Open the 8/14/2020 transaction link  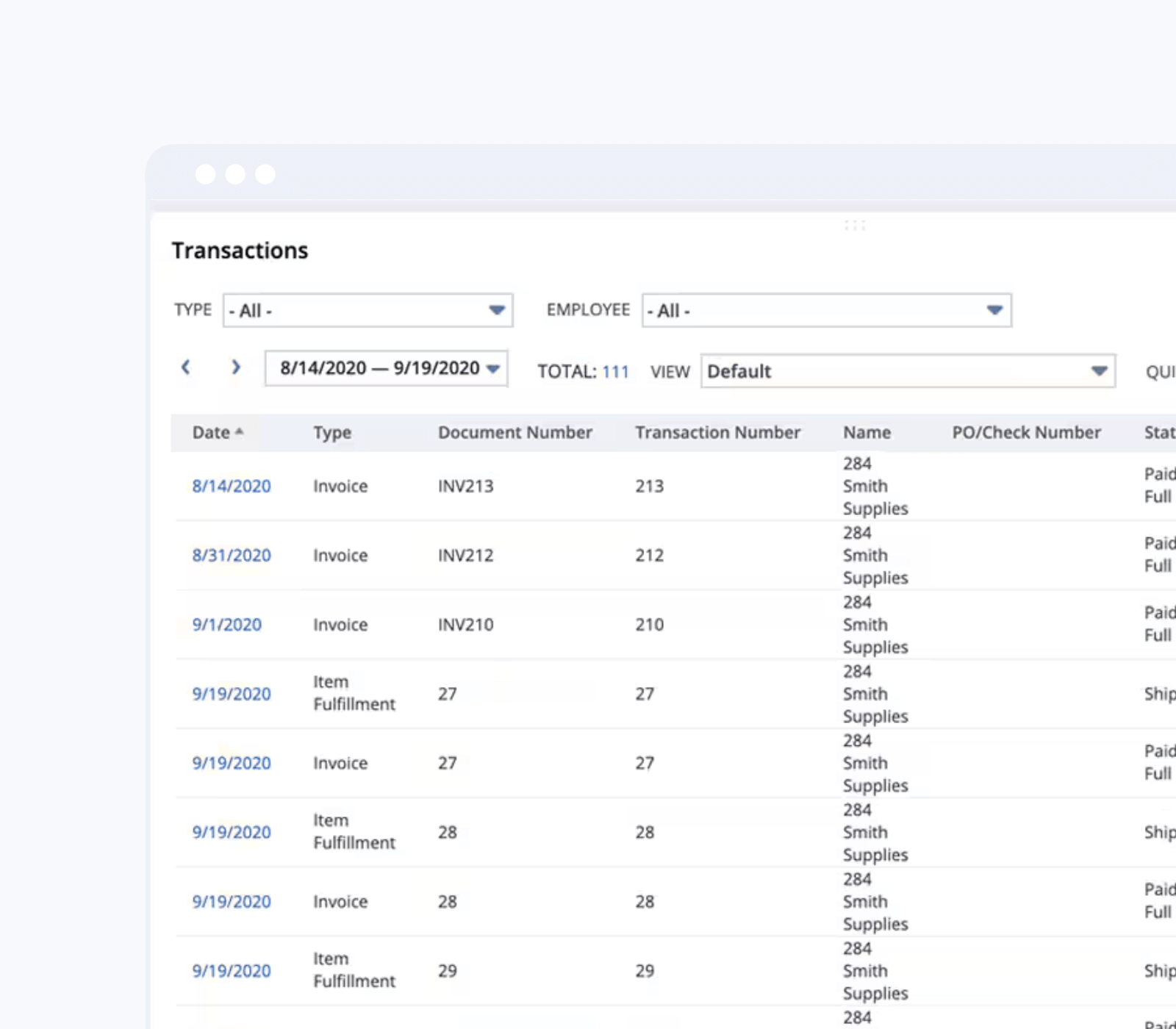232,486
